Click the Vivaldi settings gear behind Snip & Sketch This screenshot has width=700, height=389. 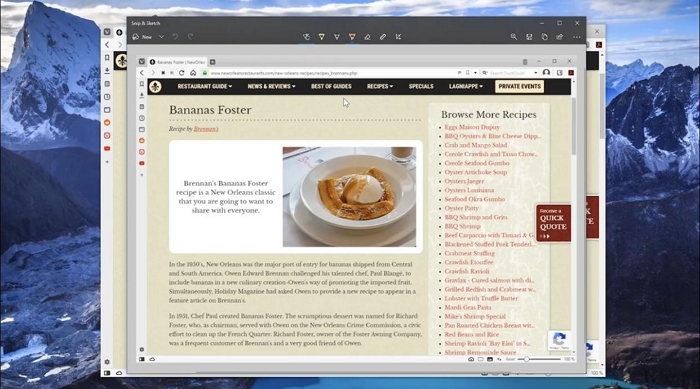click(x=107, y=362)
